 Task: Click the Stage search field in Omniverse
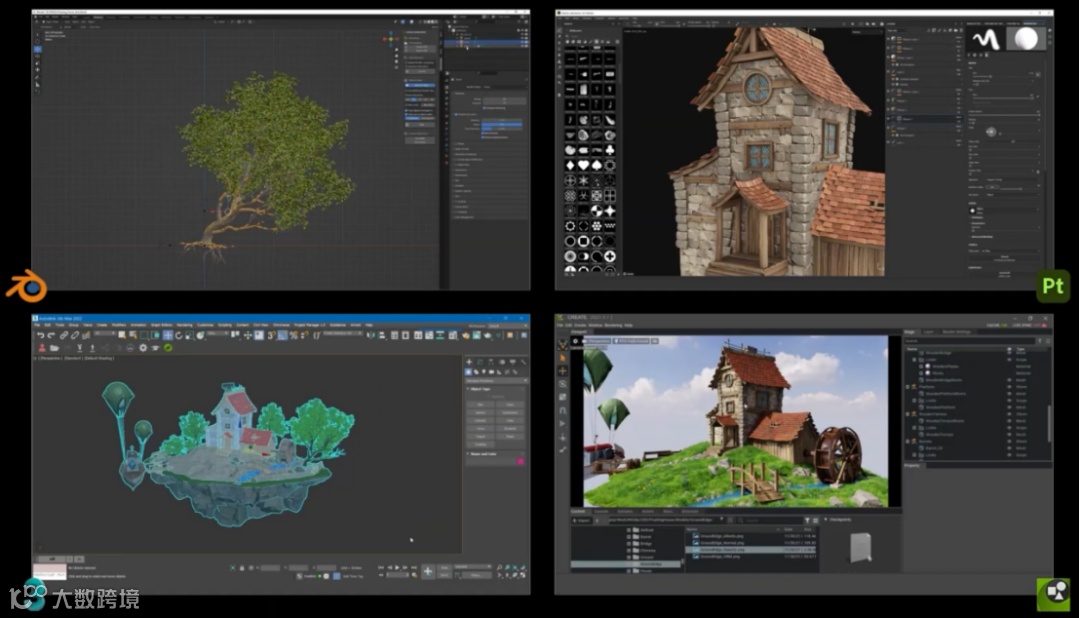(x=970, y=341)
